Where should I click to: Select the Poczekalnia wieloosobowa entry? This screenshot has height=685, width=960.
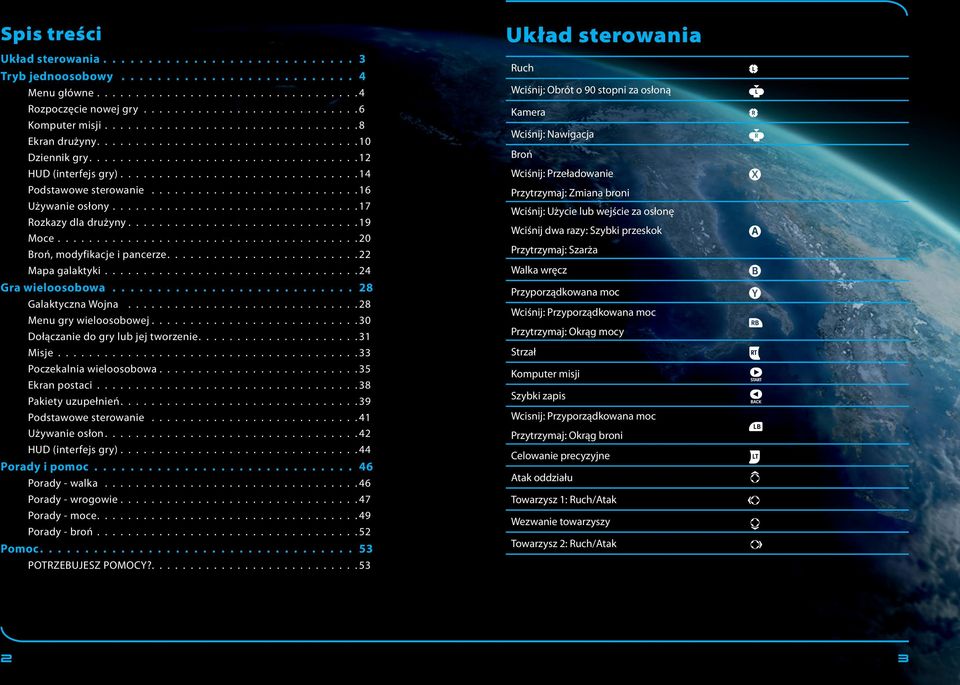(x=199, y=369)
